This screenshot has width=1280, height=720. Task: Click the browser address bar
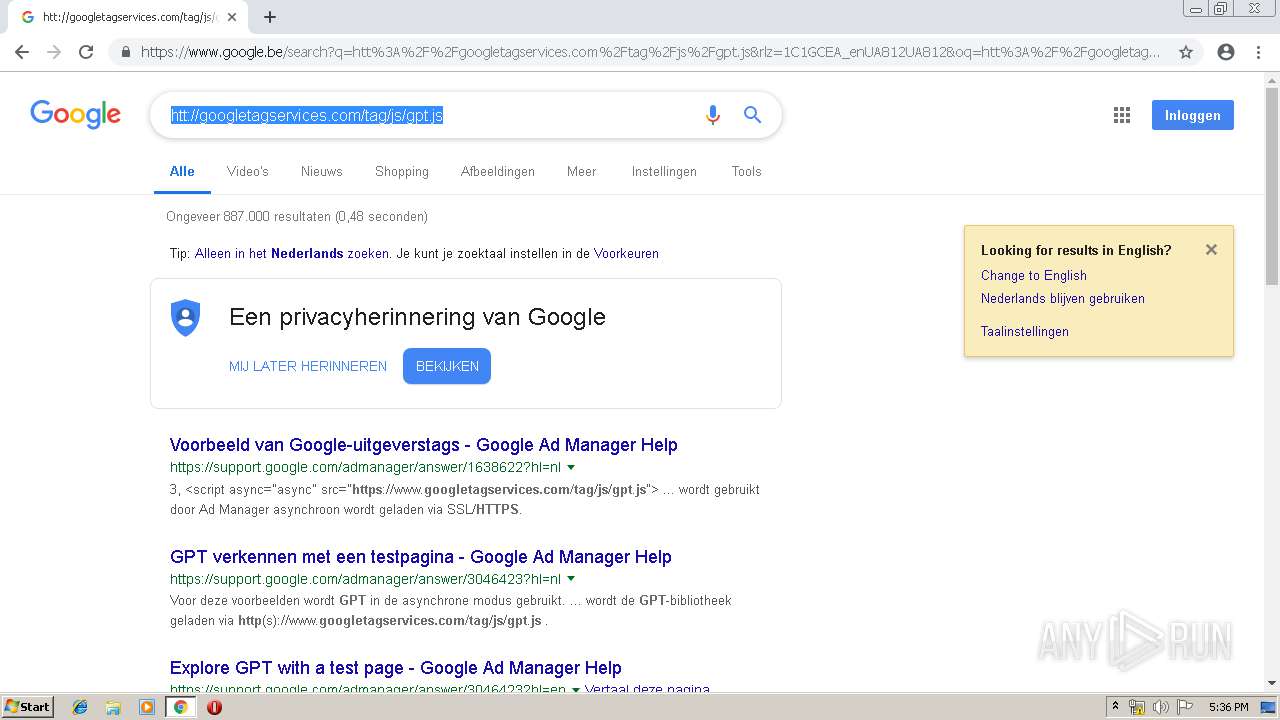point(650,52)
